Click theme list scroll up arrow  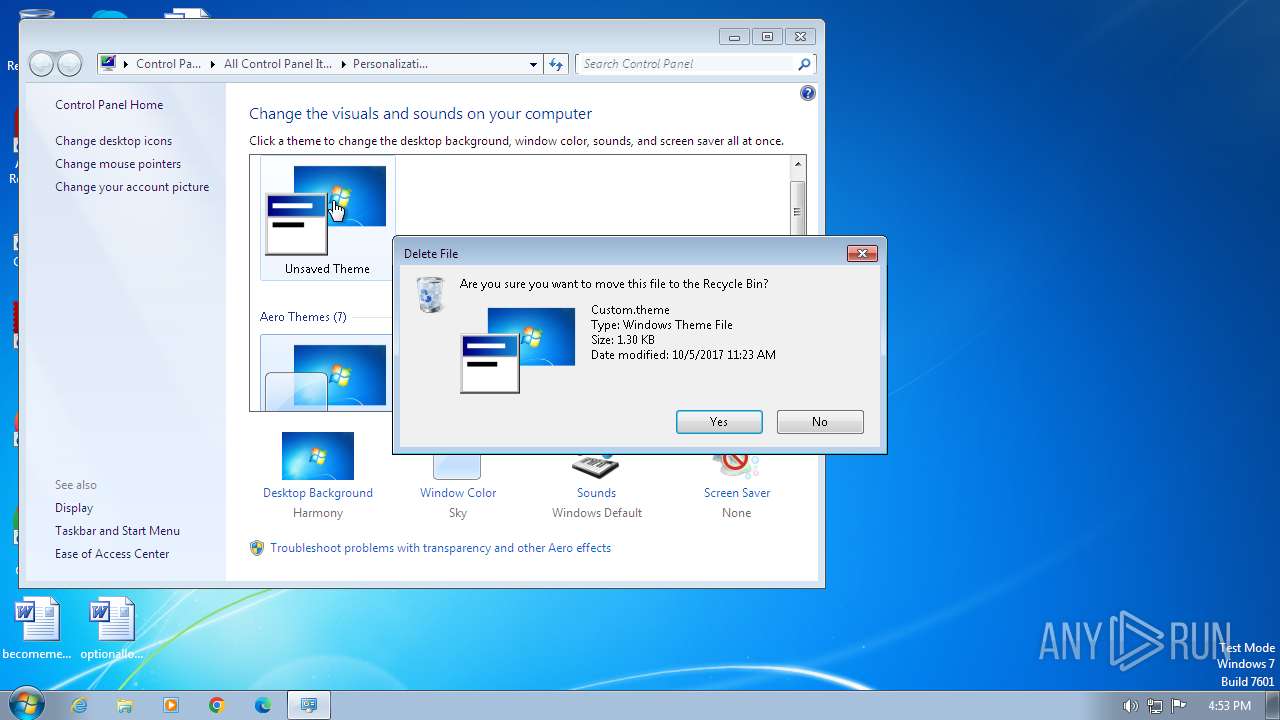tap(797, 164)
